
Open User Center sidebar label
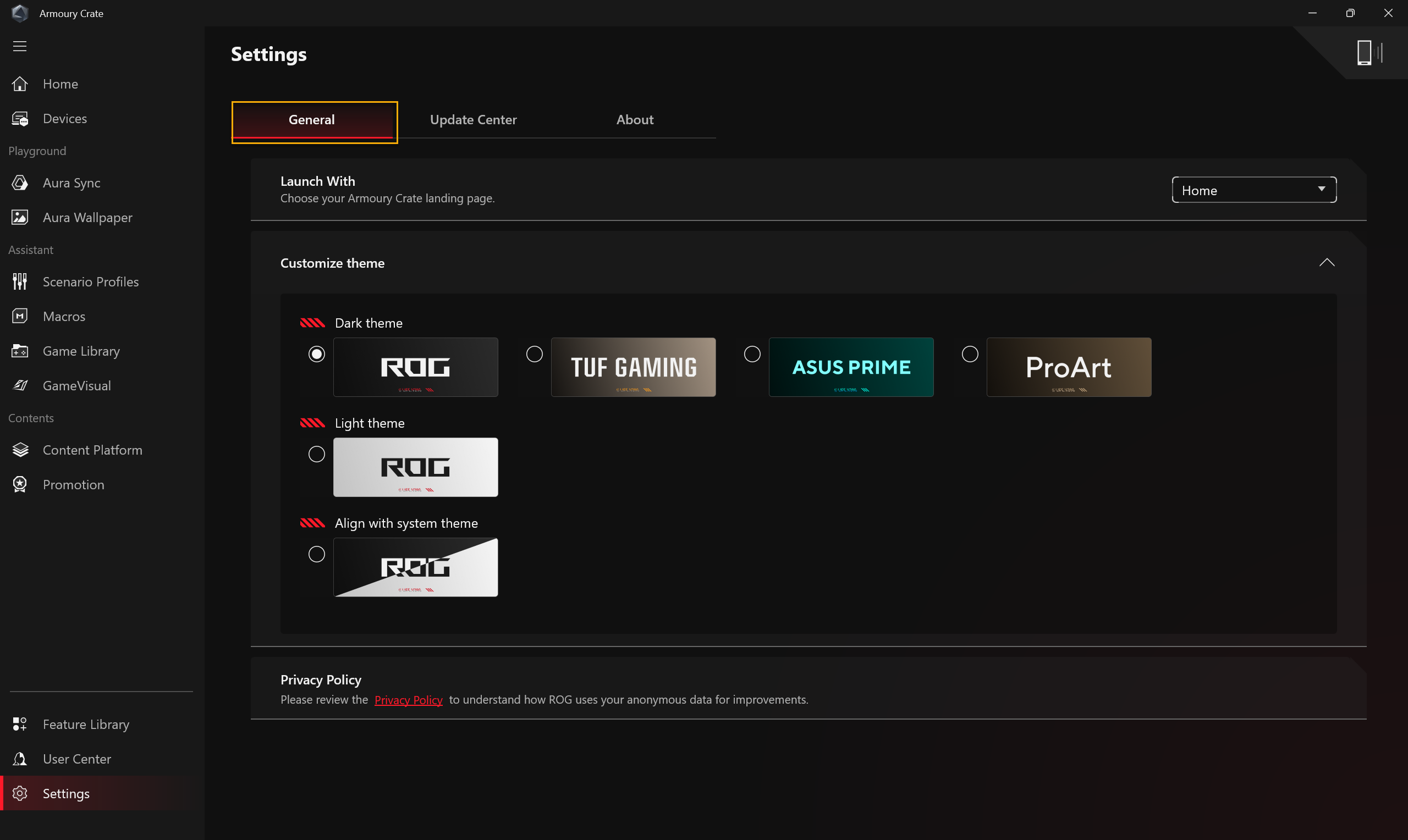[77, 759]
